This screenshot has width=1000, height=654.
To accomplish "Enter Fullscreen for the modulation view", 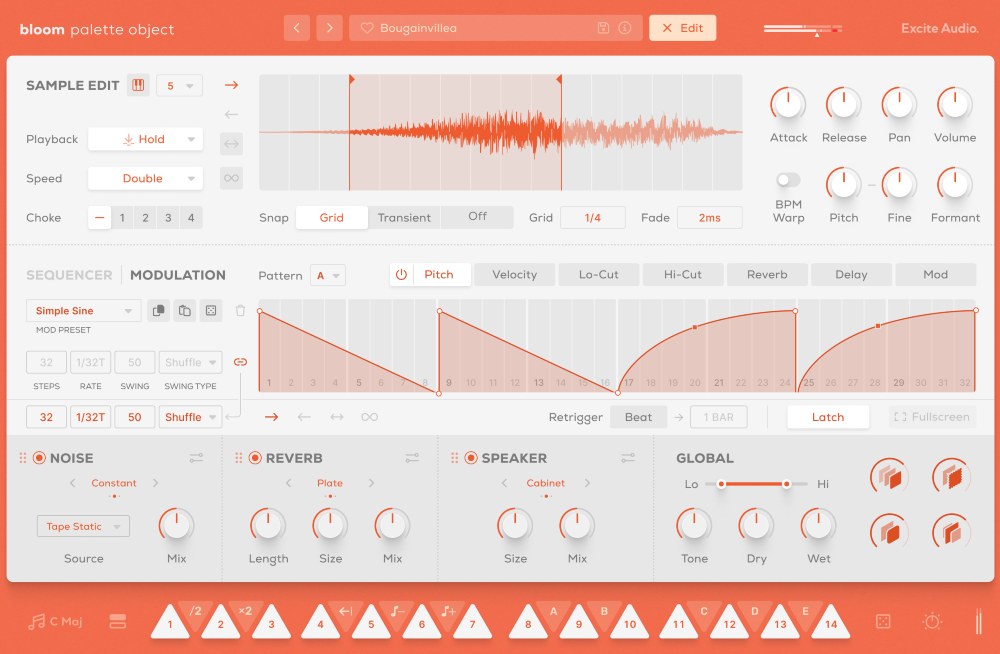I will [x=931, y=417].
